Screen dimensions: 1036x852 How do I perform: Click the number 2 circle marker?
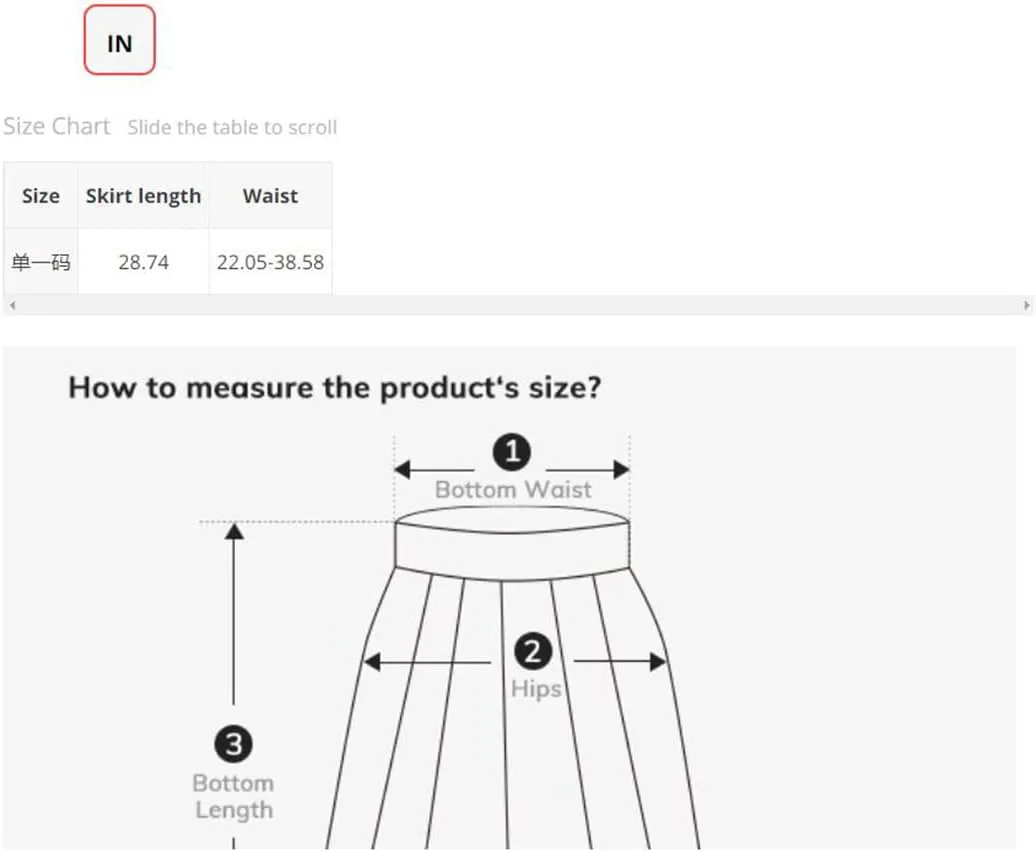(533, 653)
